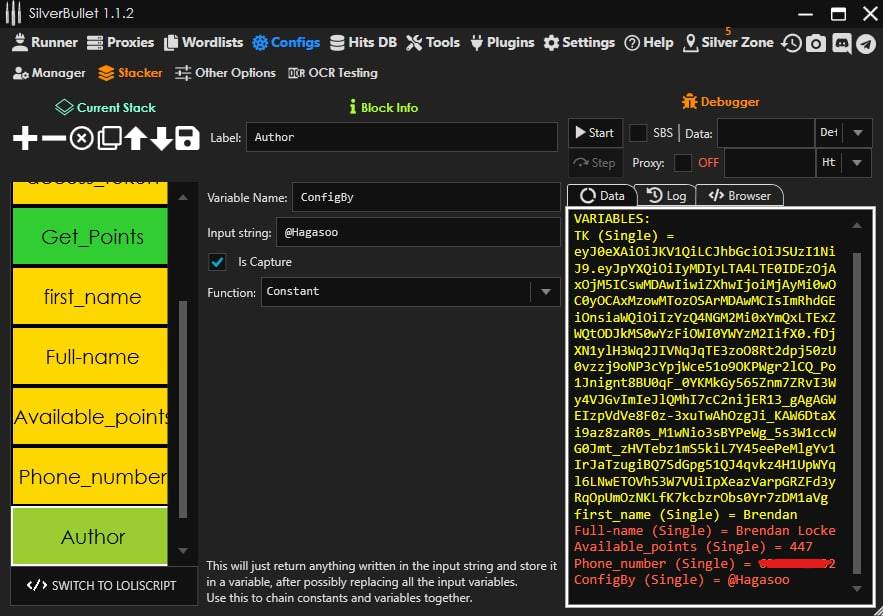Move the block down with arrow
This screenshot has height=616, width=883.
click(x=162, y=138)
